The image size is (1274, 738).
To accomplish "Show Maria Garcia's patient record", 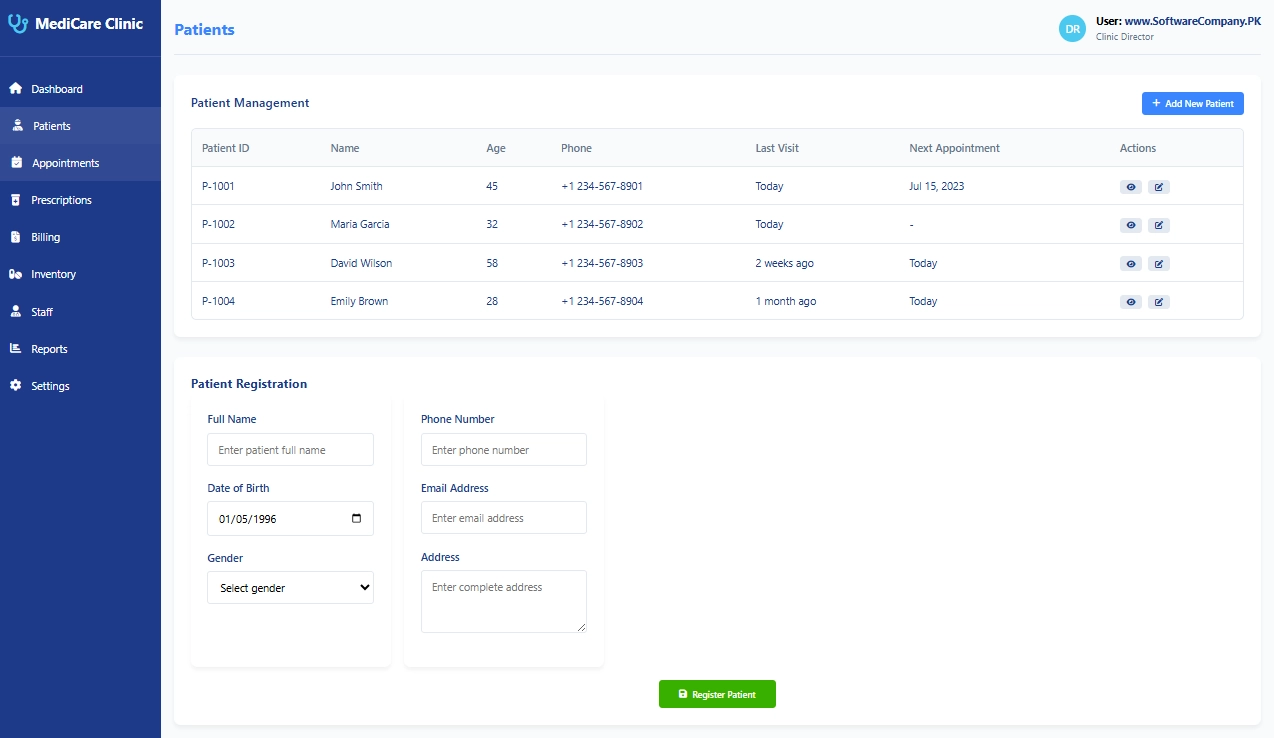I will 1131,224.
